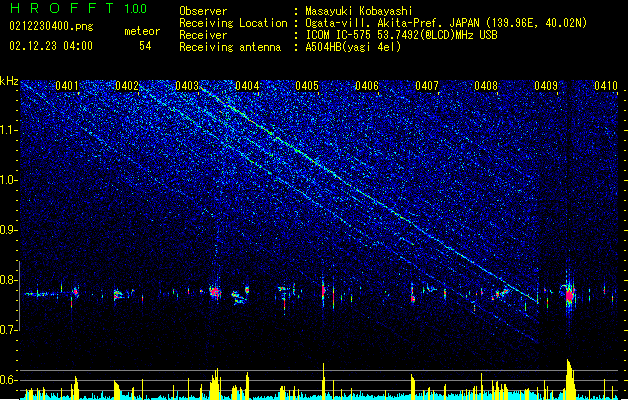The height and width of the screenshot is (400, 629).
Task: Click the 0.9 frequency axis label
Action: [x=8, y=230]
